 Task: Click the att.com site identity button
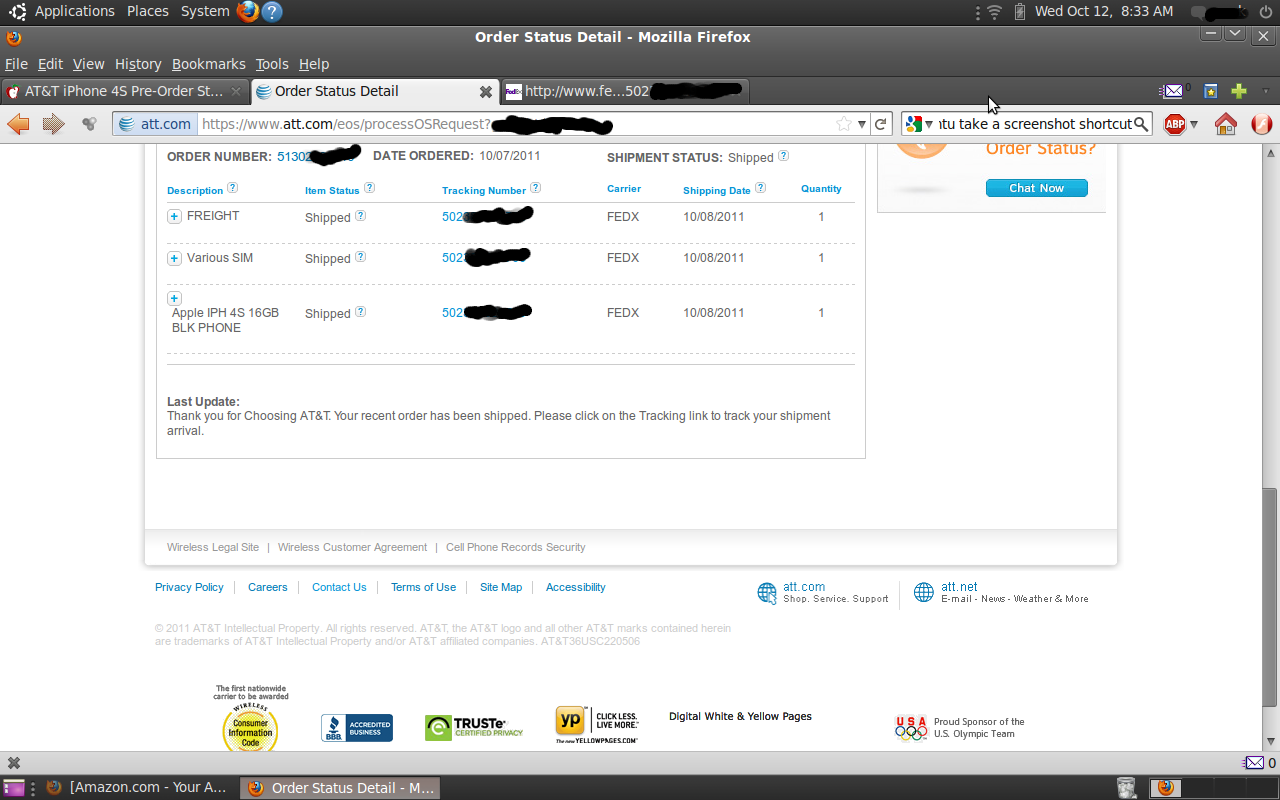pyautogui.click(x=155, y=124)
